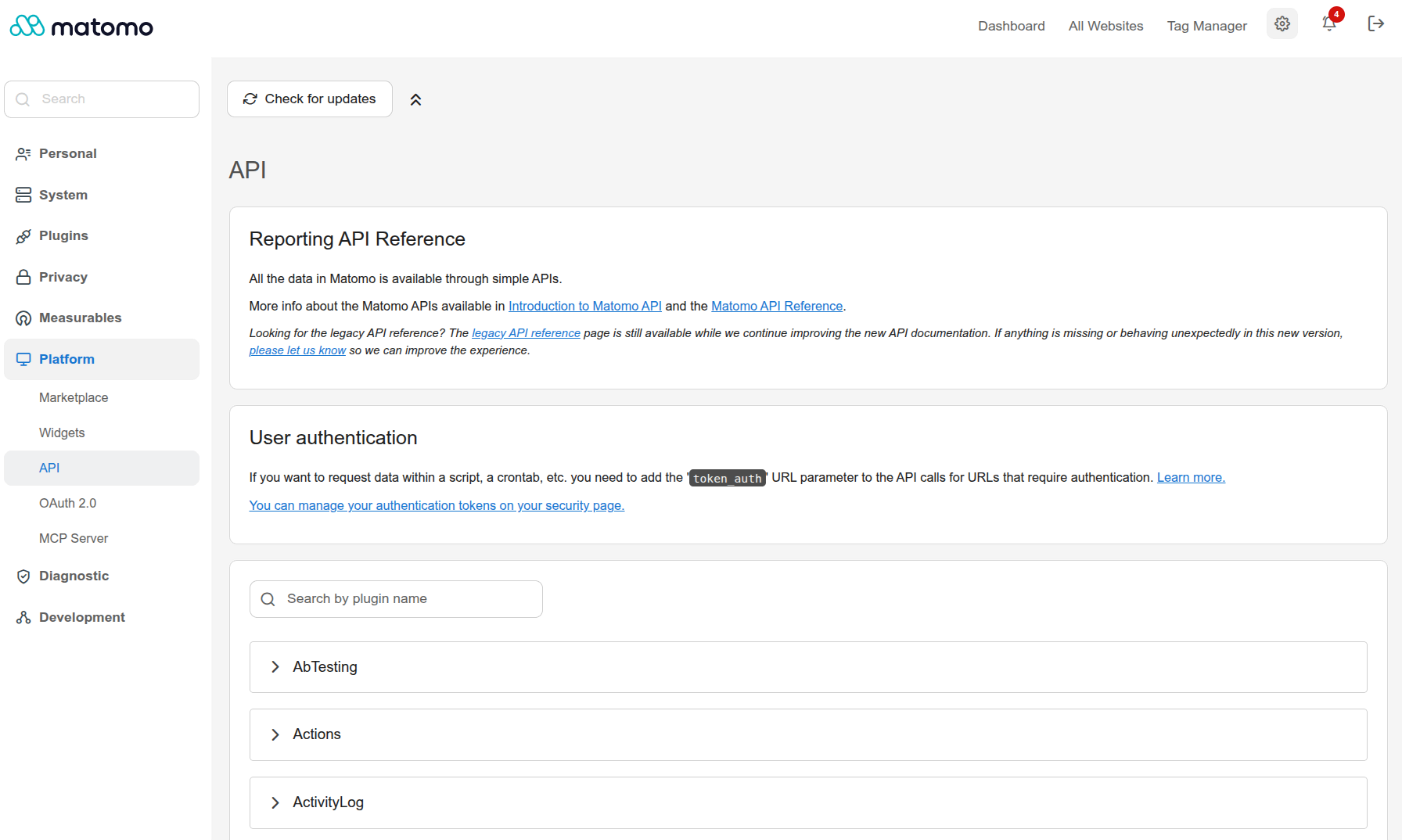Open Tag Manager in top navigation
This screenshot has height=840, width=1402.
[x=1206, y=26]
